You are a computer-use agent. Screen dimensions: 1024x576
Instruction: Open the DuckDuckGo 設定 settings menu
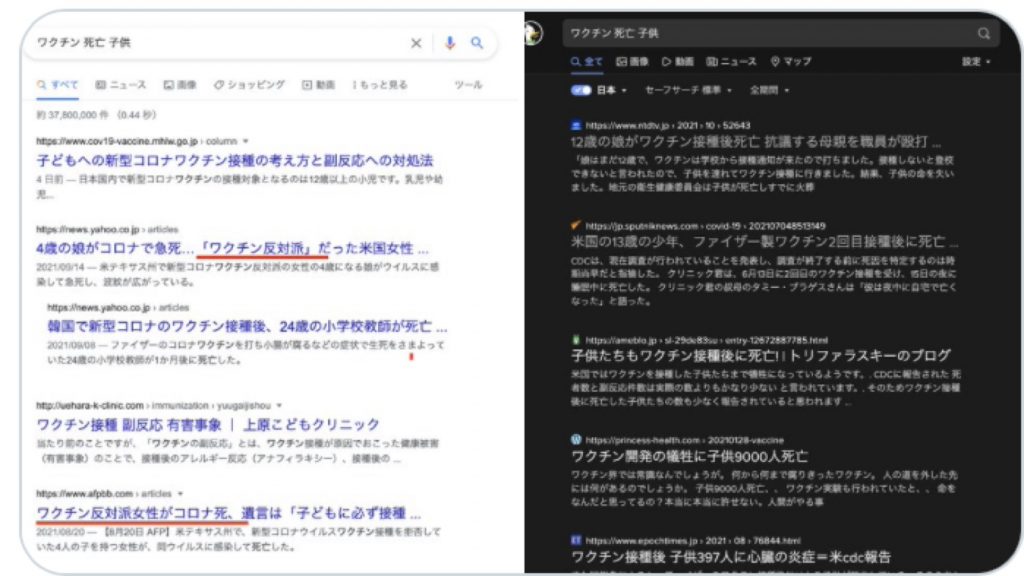[x=976, y=61]
